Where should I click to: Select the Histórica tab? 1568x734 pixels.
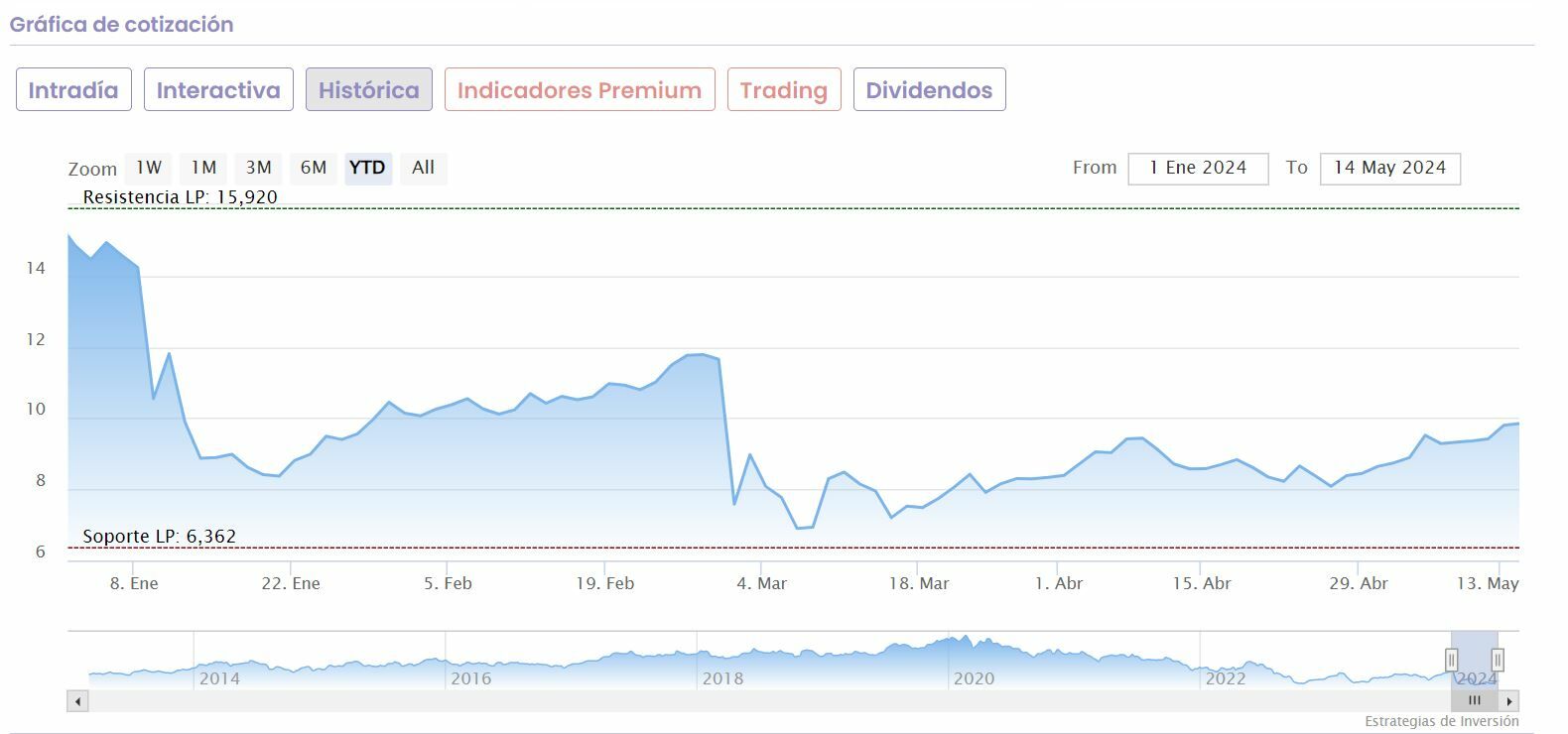click(369, 90)
